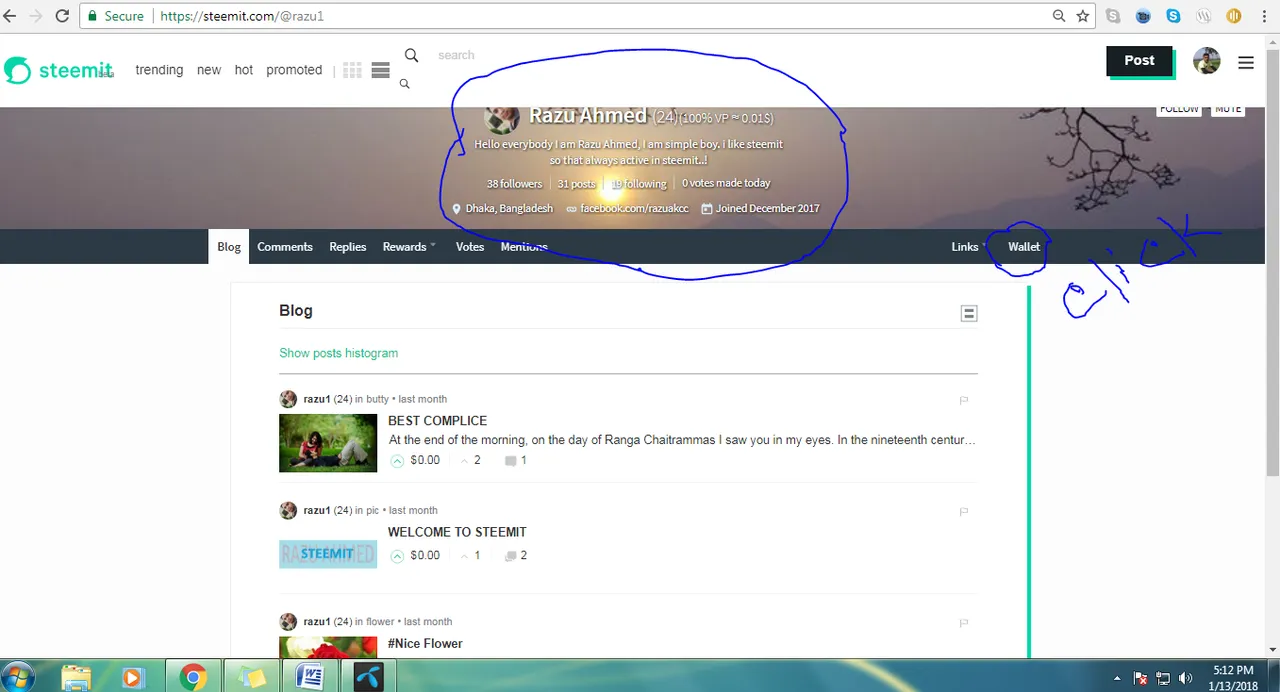The height and width of the screenshot is (692, 1280).
Task: Upvote the WELCOME TO STEEMIT post
Action: (397, 556)
